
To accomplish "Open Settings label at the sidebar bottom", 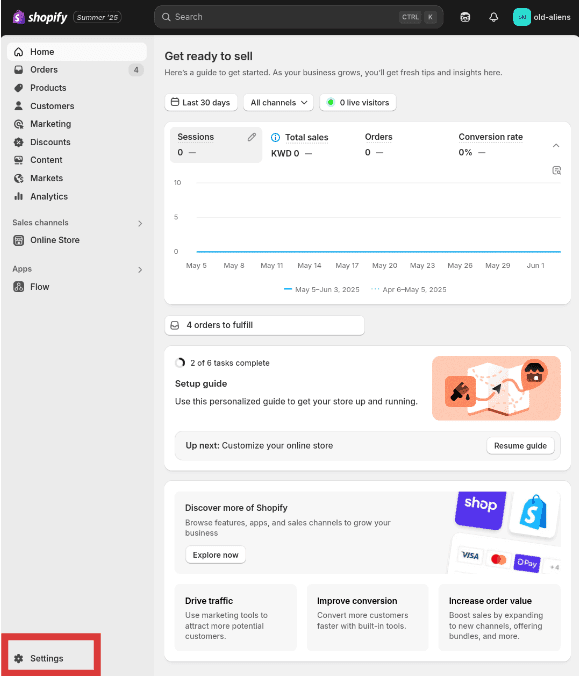I will pyautogui.click(x=47, y=658).
